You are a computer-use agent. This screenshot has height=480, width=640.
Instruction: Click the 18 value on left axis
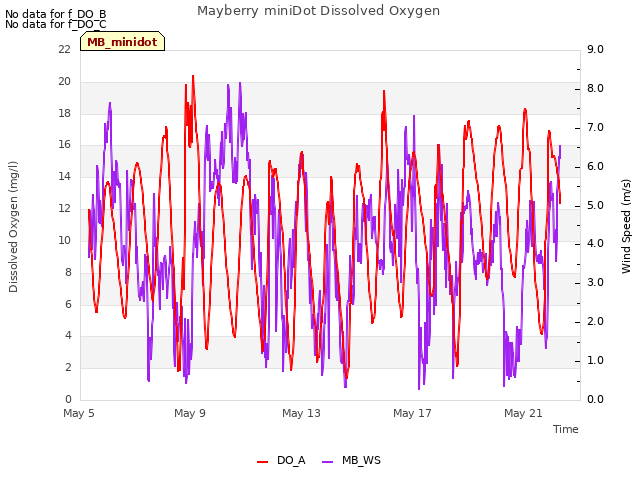pyautogui.click(x=64, y=113)
